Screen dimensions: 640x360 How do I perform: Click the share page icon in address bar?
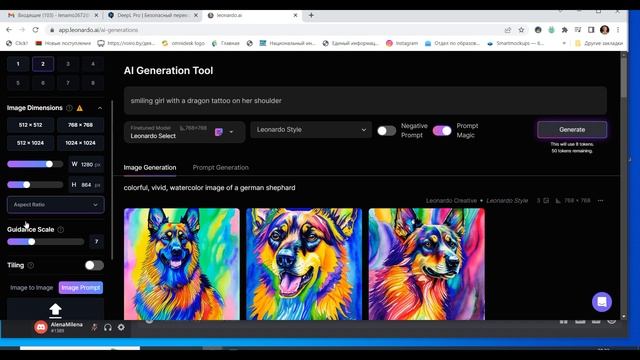pyautogui.click(x=508, y=30)
